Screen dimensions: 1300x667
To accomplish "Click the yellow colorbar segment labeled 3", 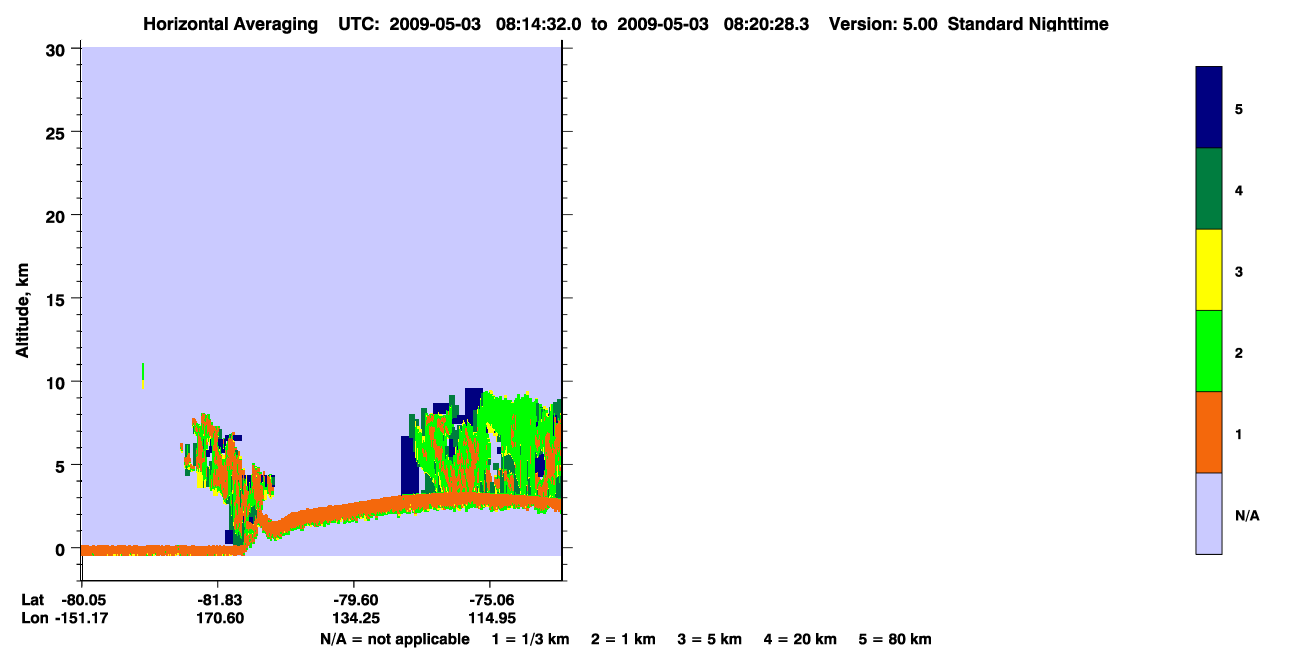I will 1209,270.
